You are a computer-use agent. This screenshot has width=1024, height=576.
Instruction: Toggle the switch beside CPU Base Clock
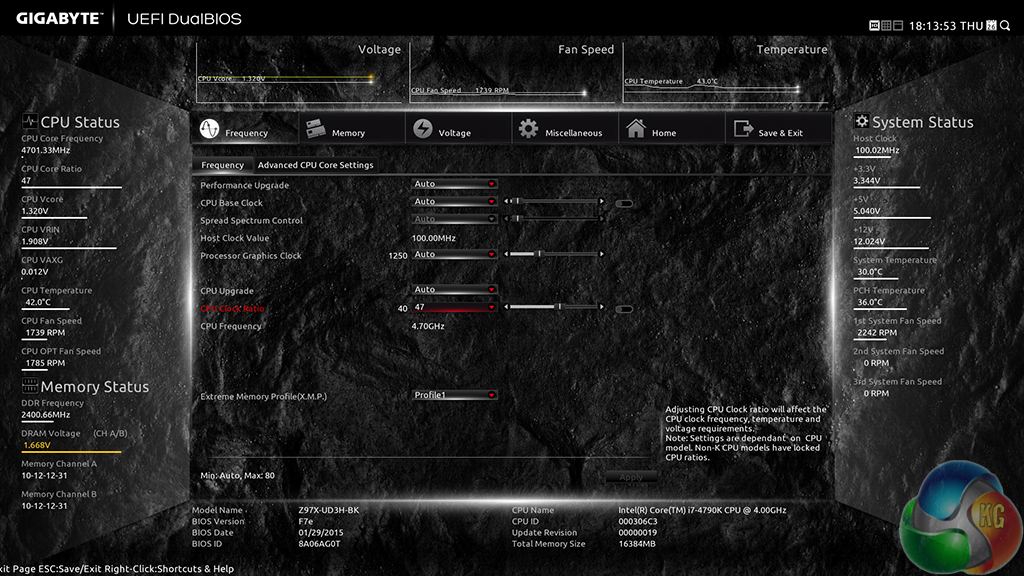(x=624, y=203)
